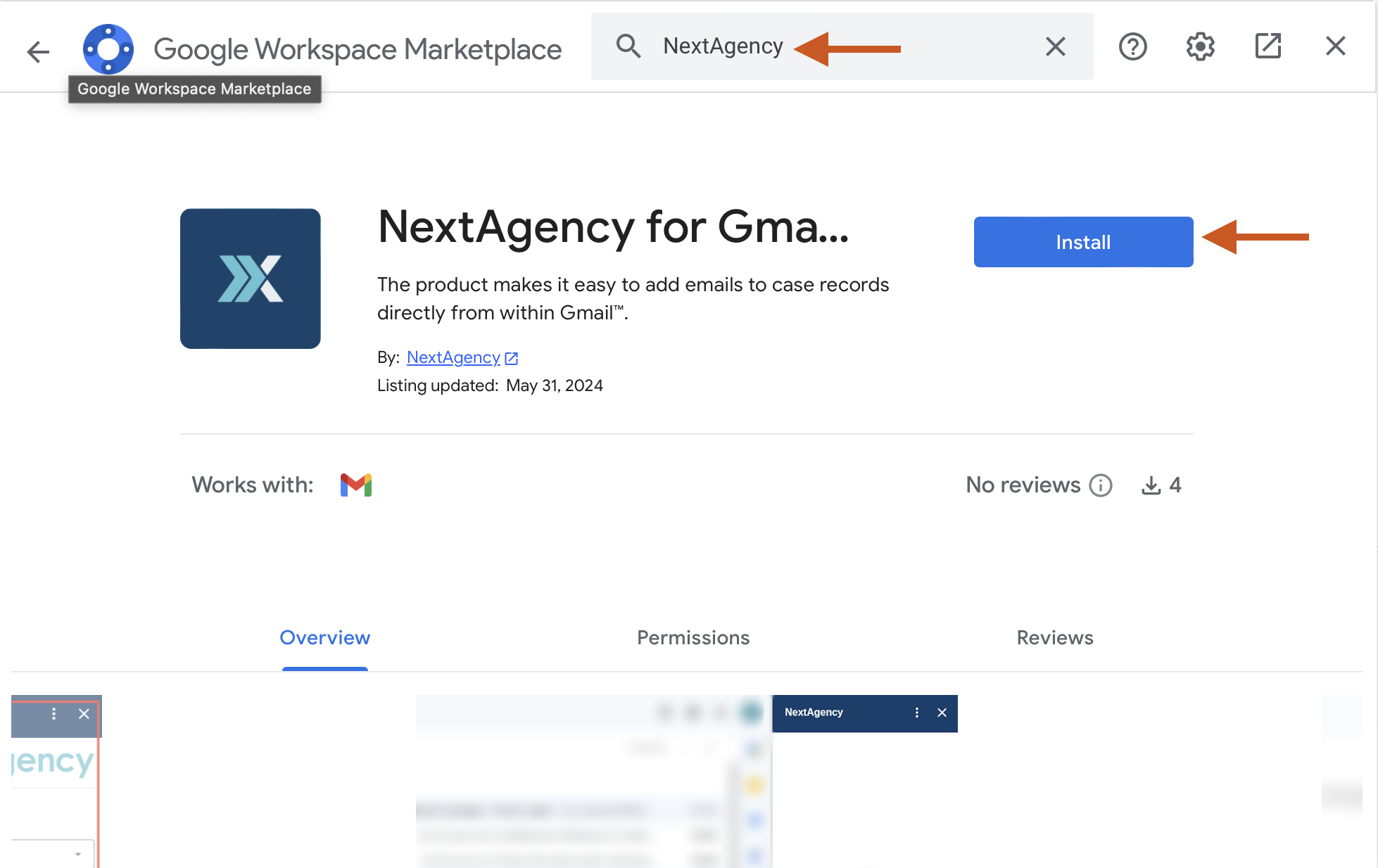Clear the NextAgency search text
Viewport: 1378px width, 868px height.
click(x=1055, y=46)
